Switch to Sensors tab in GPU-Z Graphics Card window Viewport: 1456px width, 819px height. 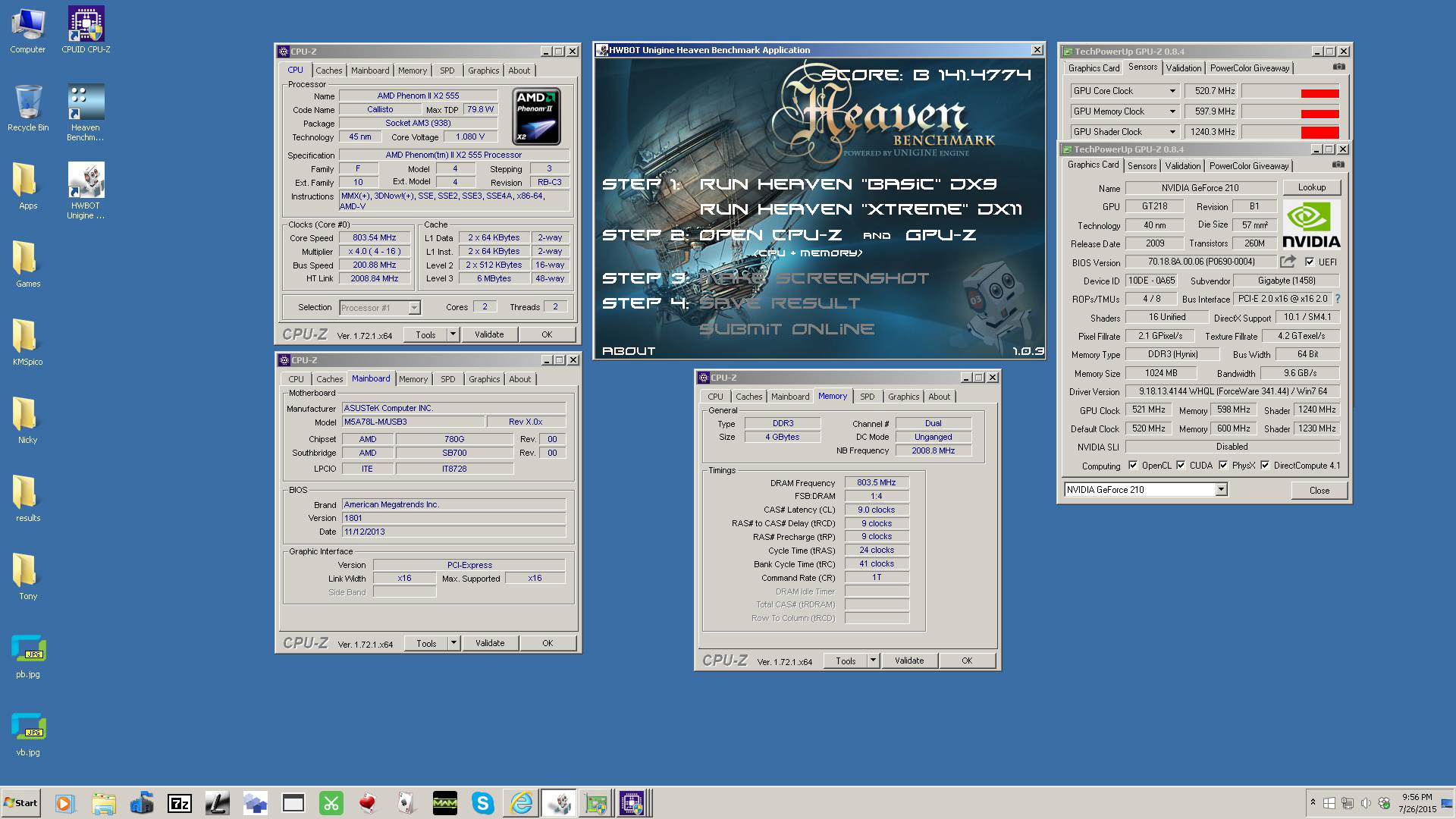[1142, 166]
